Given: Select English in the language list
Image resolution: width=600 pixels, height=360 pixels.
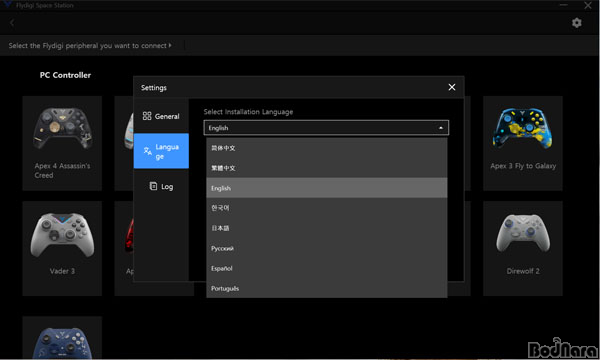Looking at the screenshot, I should click(x=326, y=188).
